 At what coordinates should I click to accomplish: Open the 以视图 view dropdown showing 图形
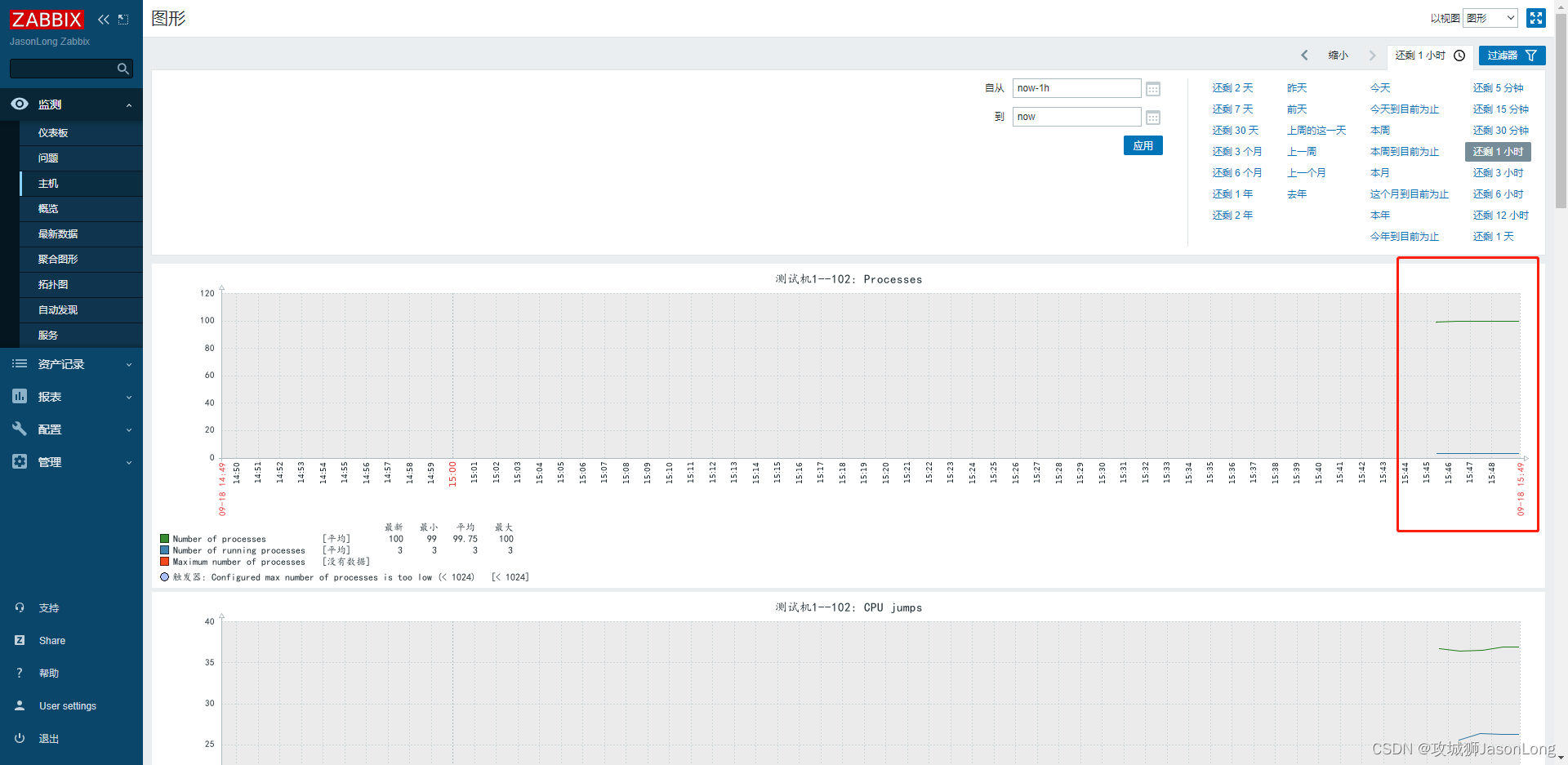[x=1490, y=17]
